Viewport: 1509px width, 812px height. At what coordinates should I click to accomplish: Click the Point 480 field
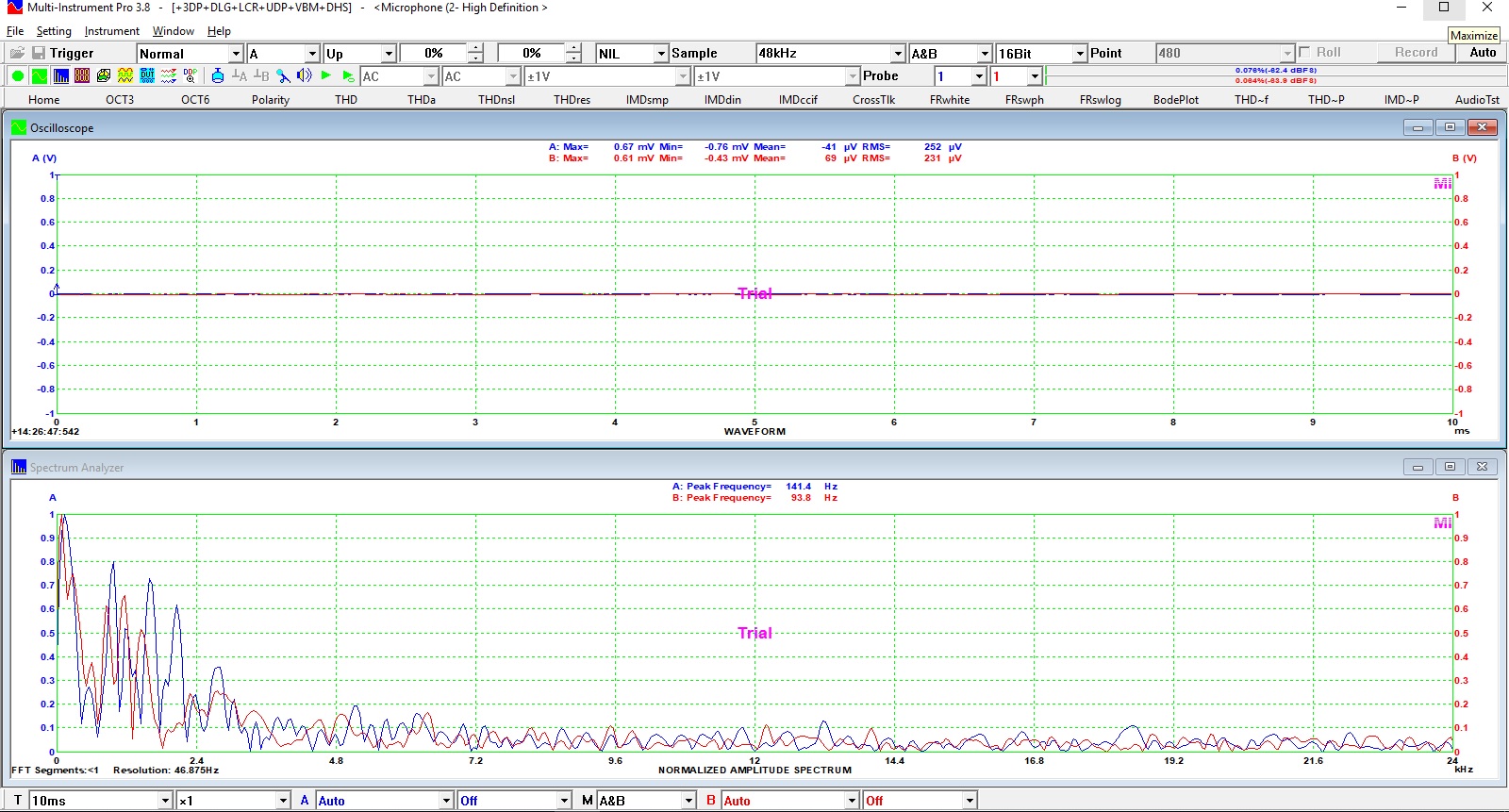1224,54
